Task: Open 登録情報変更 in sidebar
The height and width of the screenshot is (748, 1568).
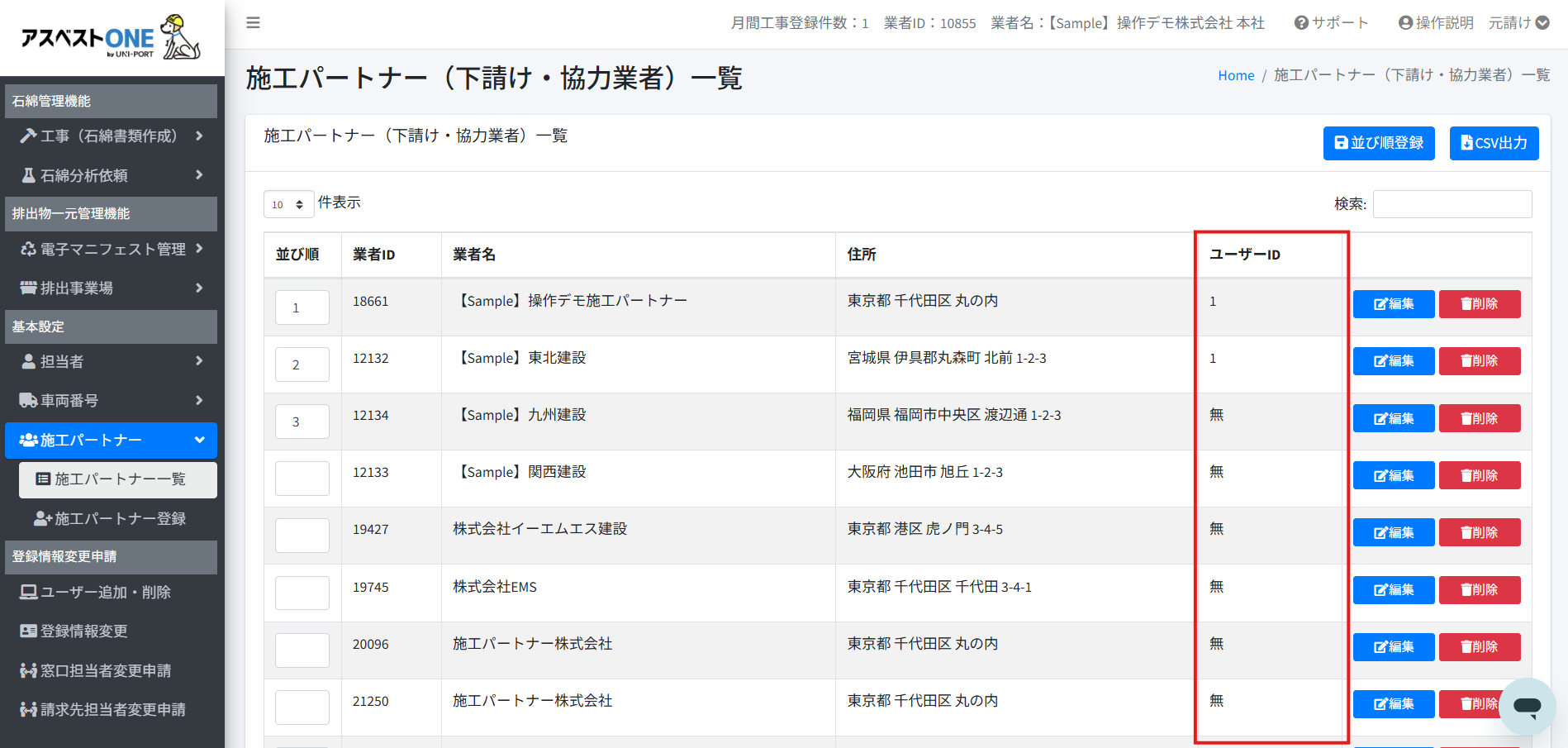Action: click(x=83, y=631)
